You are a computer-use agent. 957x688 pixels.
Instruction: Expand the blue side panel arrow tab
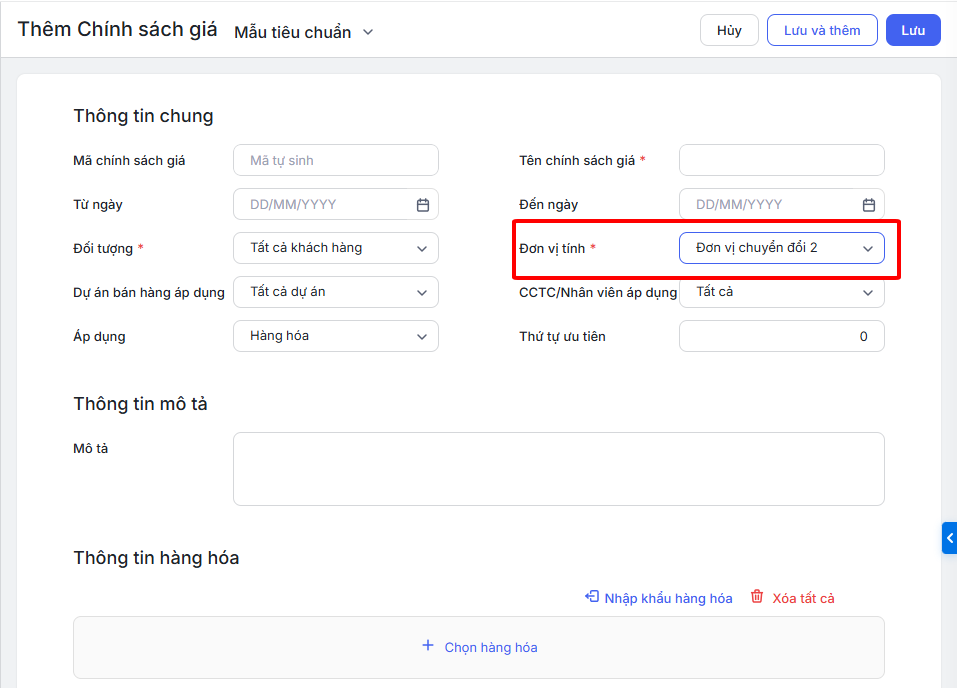coord(950,538)
